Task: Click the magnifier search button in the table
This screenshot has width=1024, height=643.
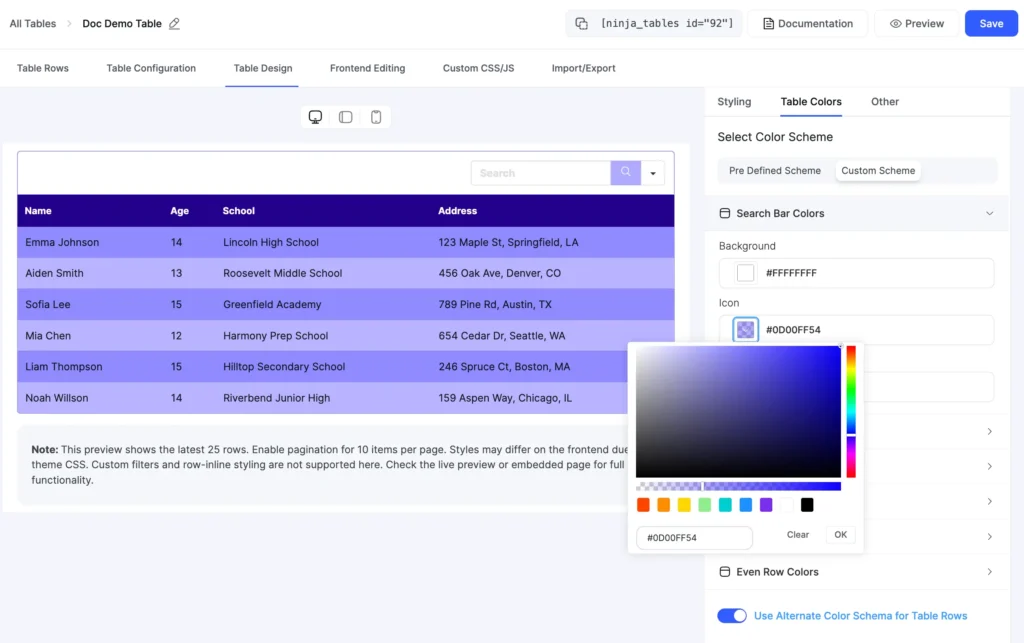Action: pyautogui.click(x=626, y=172)
